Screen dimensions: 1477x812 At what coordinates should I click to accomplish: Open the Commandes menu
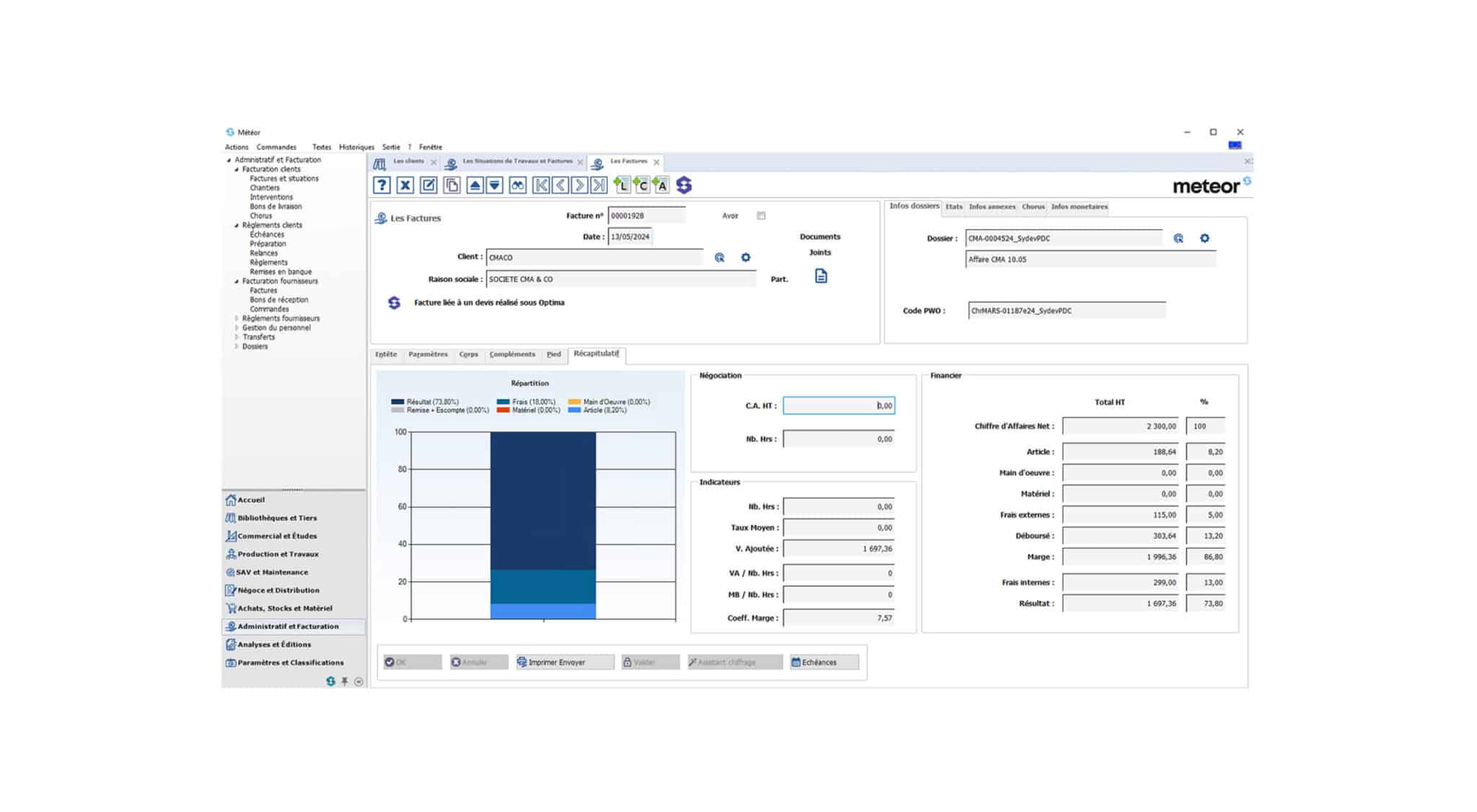click(276, 147)
